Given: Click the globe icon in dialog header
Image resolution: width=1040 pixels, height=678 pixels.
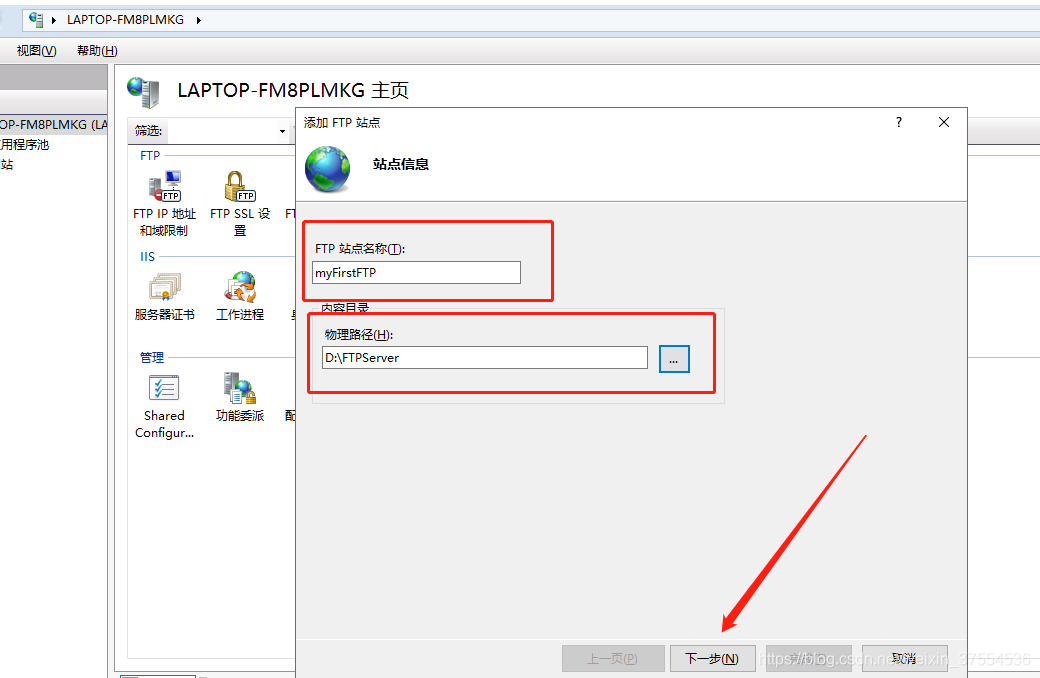Looking at the screenshot, I should (328, 168).
